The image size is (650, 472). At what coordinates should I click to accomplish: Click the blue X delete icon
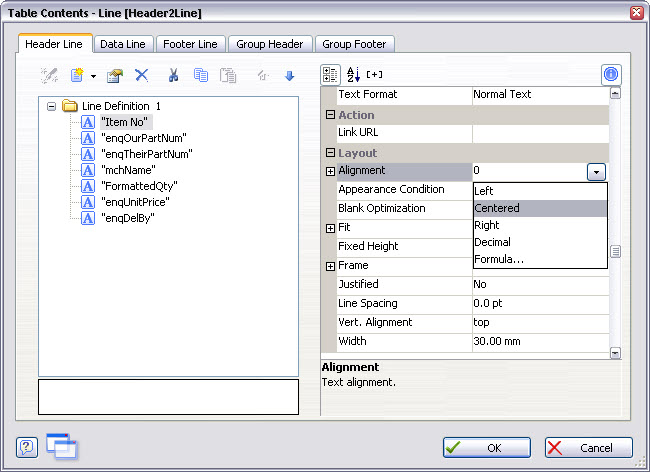(142, 75)
